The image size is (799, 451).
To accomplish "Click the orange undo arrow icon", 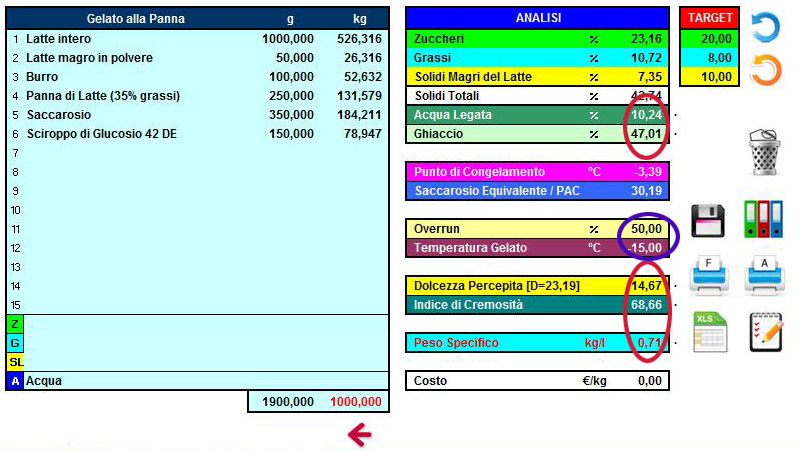I will [x=765, y=72].
